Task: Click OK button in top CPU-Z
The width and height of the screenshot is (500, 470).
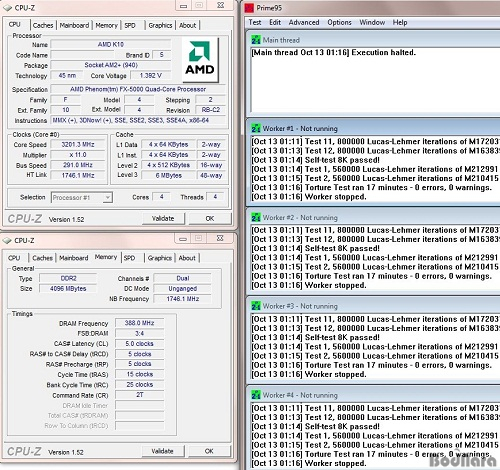Action: tap(210, 219)
